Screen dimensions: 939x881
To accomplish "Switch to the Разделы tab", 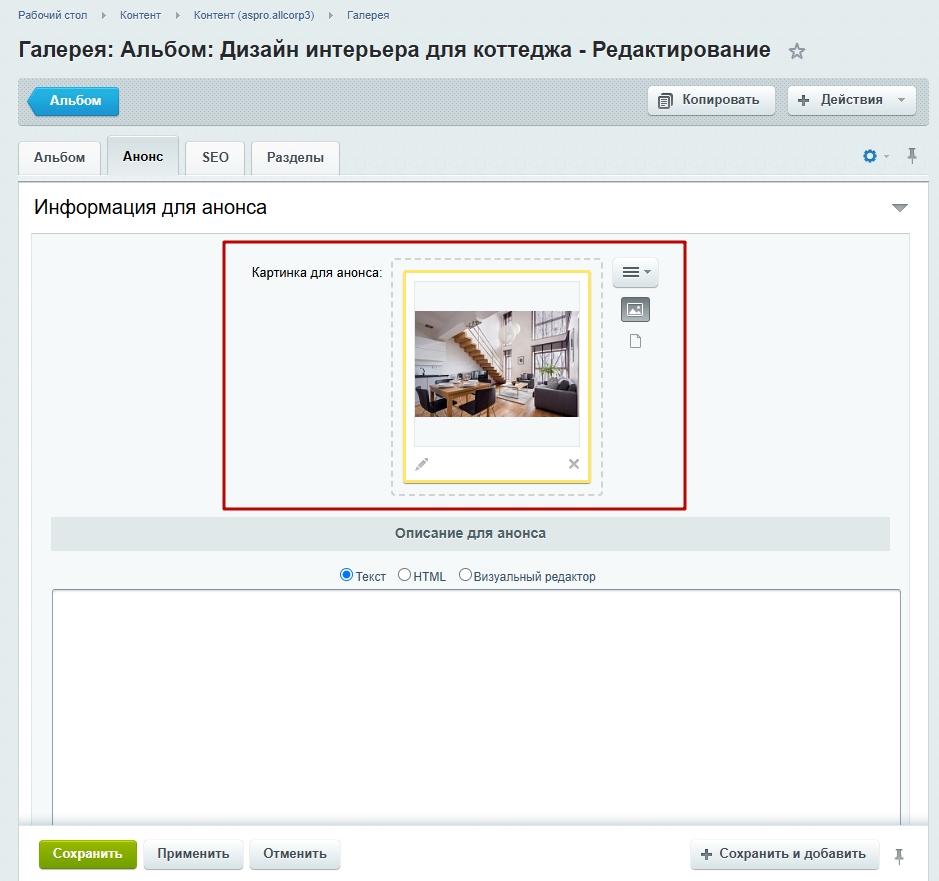I will 295,158.
